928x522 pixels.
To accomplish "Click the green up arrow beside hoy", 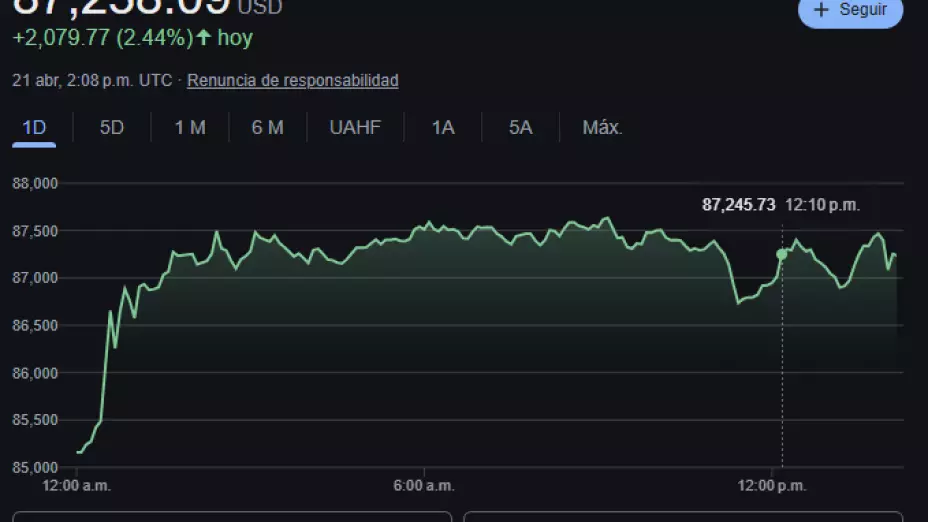I will 204,38.
